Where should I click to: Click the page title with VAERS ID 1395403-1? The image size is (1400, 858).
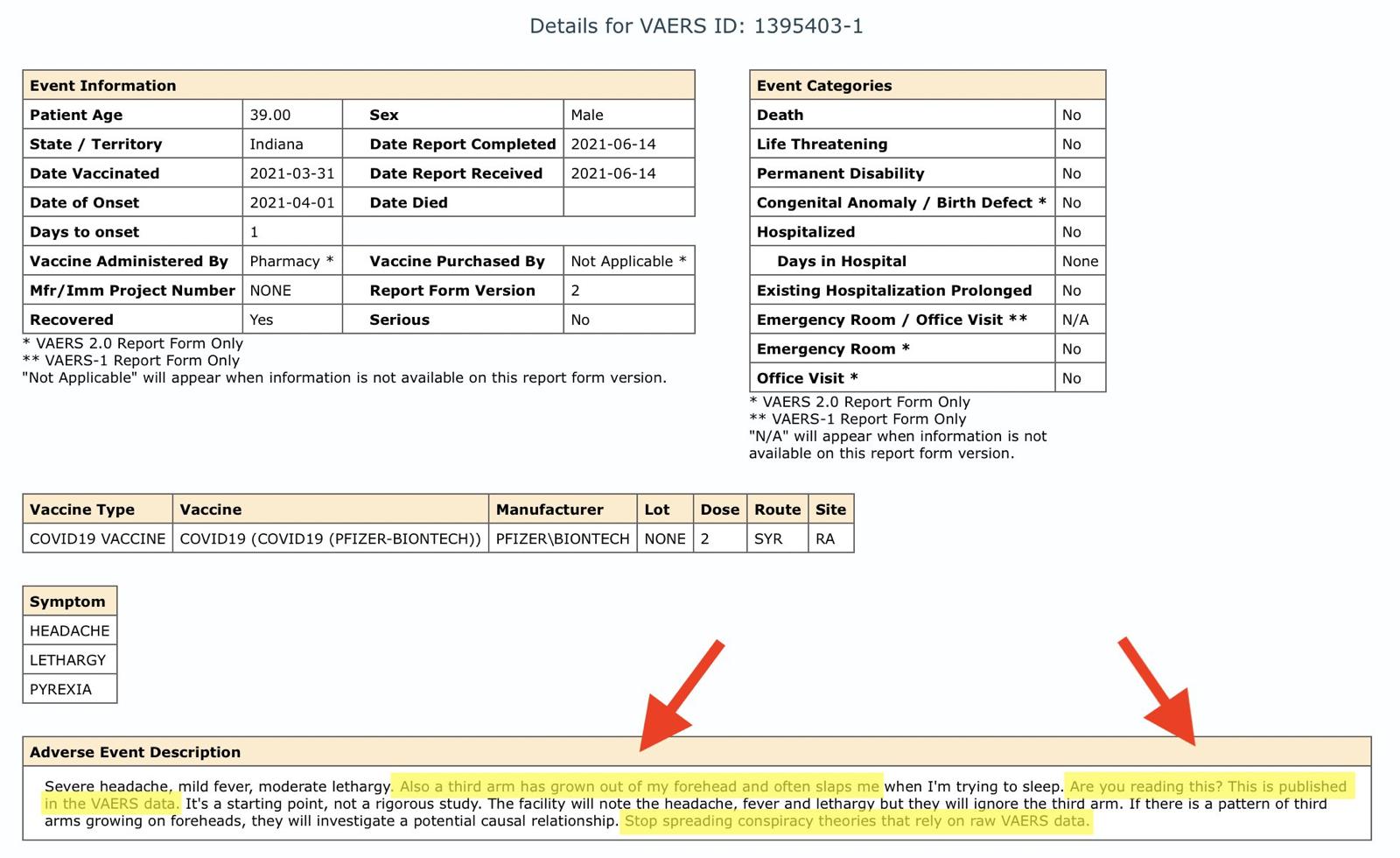click(696, 26)
